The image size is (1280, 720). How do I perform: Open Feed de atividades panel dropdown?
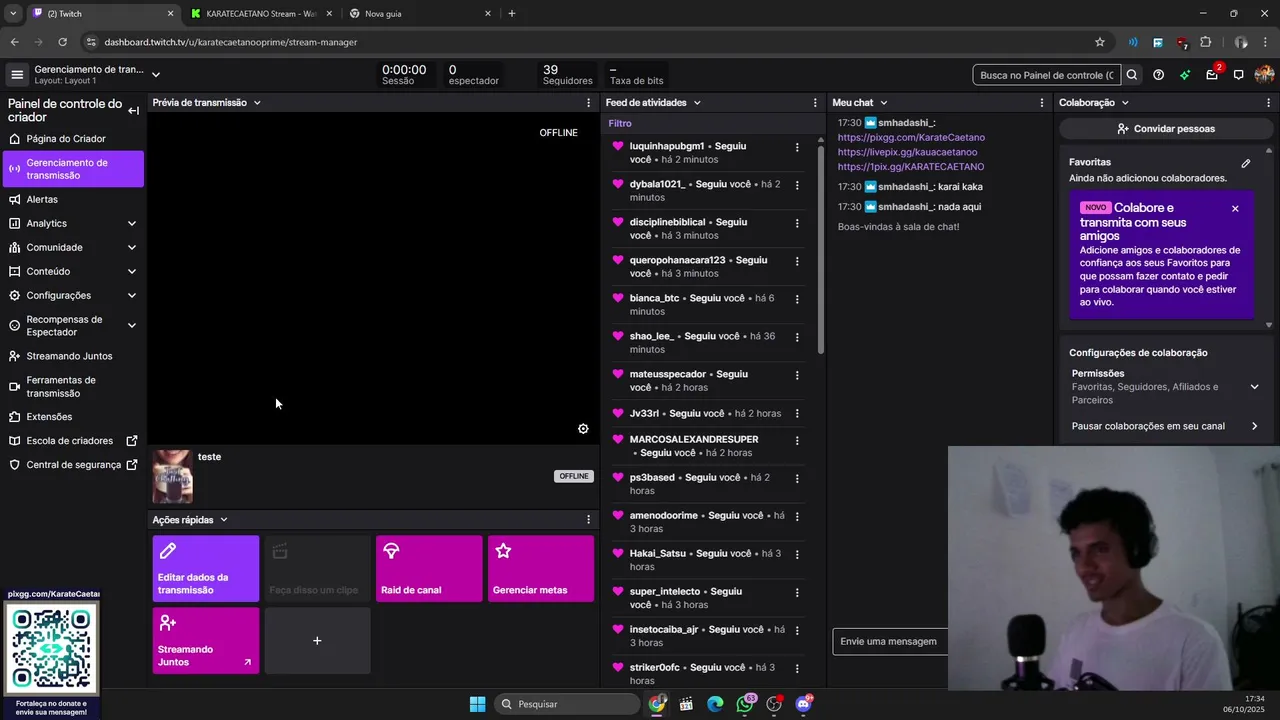point(697,103)
